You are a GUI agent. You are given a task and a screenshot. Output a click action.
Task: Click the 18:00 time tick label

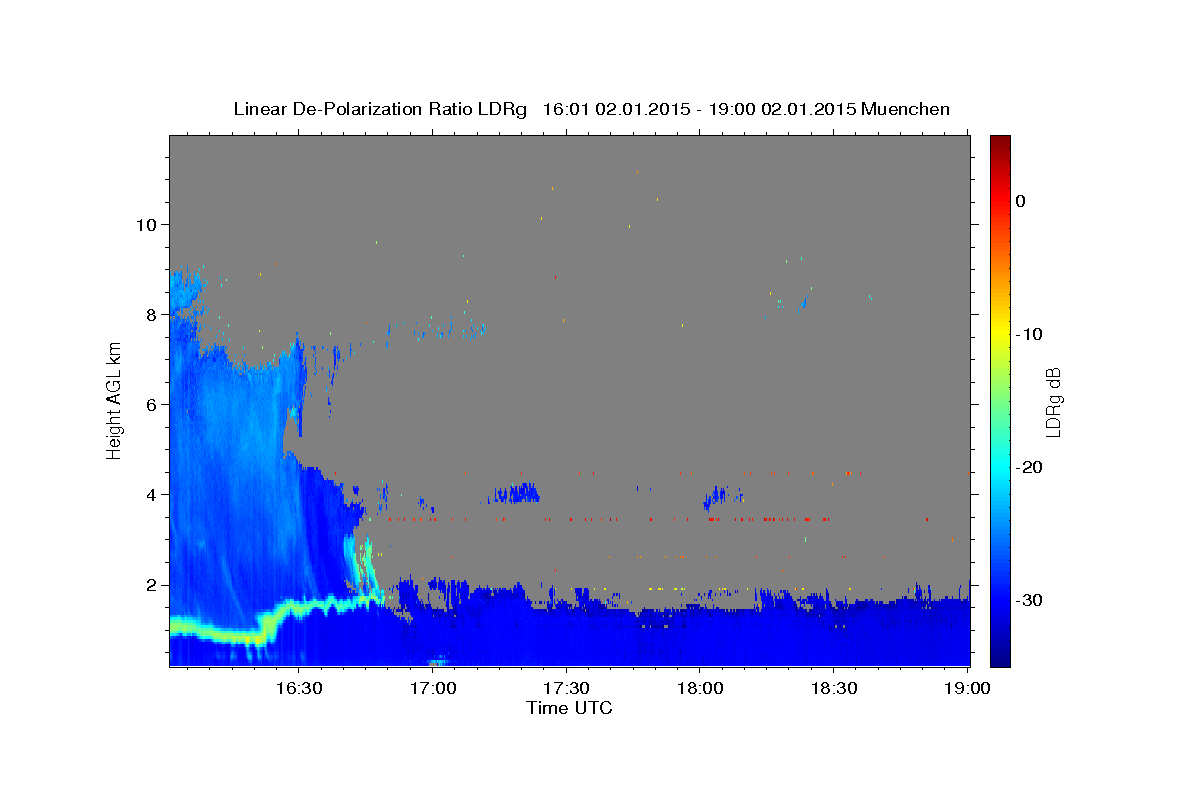(699, 689)
